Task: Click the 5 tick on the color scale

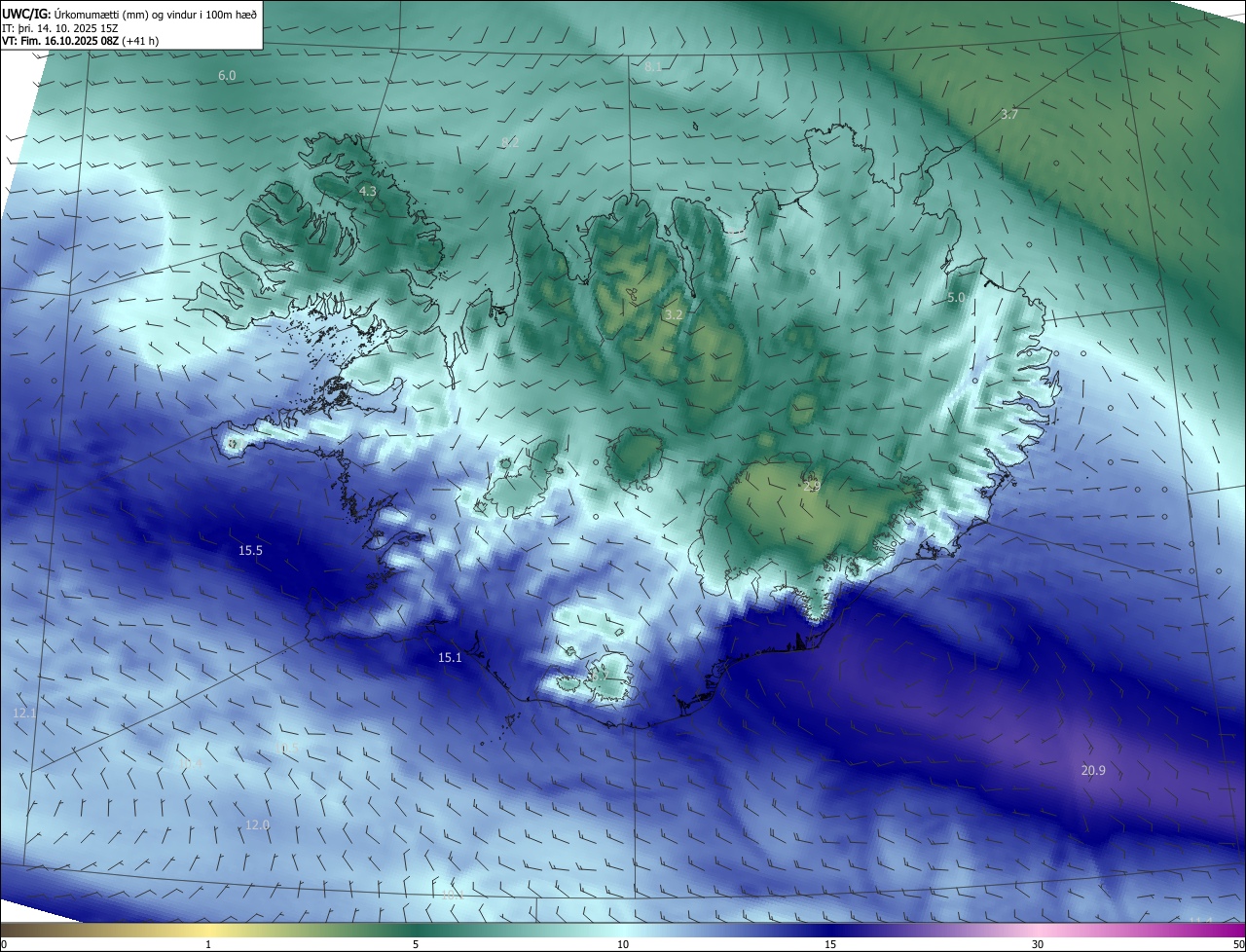Action: (416, 945)
